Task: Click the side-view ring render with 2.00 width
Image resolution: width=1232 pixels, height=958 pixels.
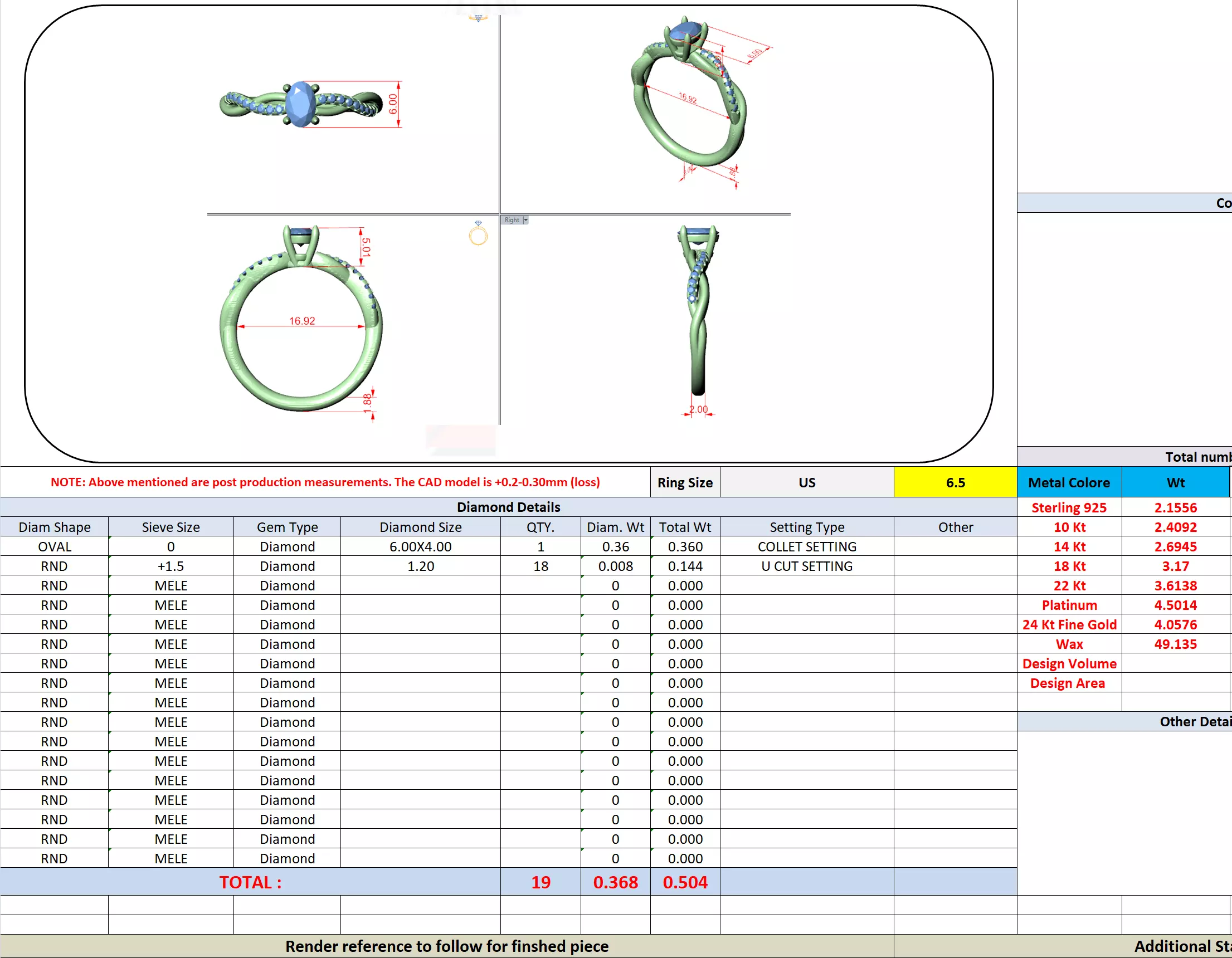Action: [698, 316]
